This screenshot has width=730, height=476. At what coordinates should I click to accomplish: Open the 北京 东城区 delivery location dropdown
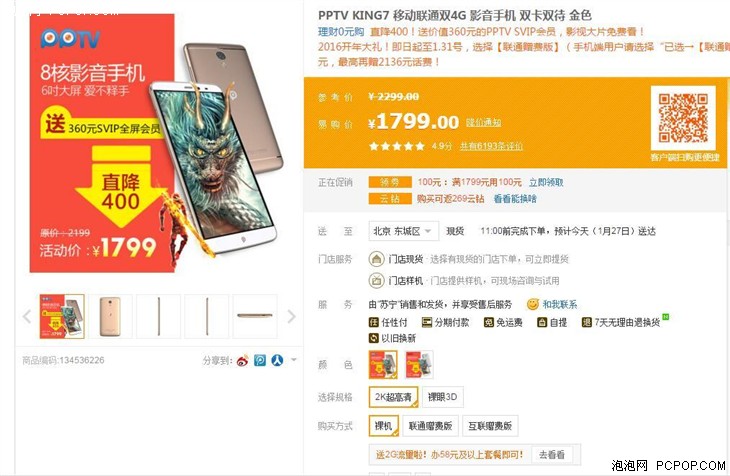pyautogui.click(x=403, y=231)
